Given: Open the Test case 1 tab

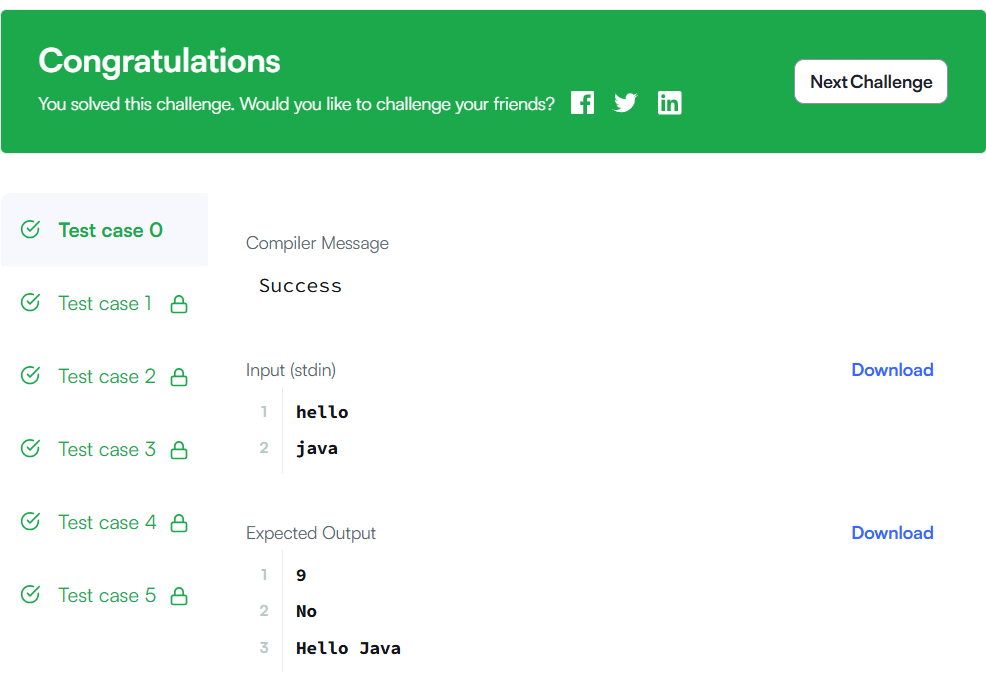Looking at the screenshot, I should (105, 303).
